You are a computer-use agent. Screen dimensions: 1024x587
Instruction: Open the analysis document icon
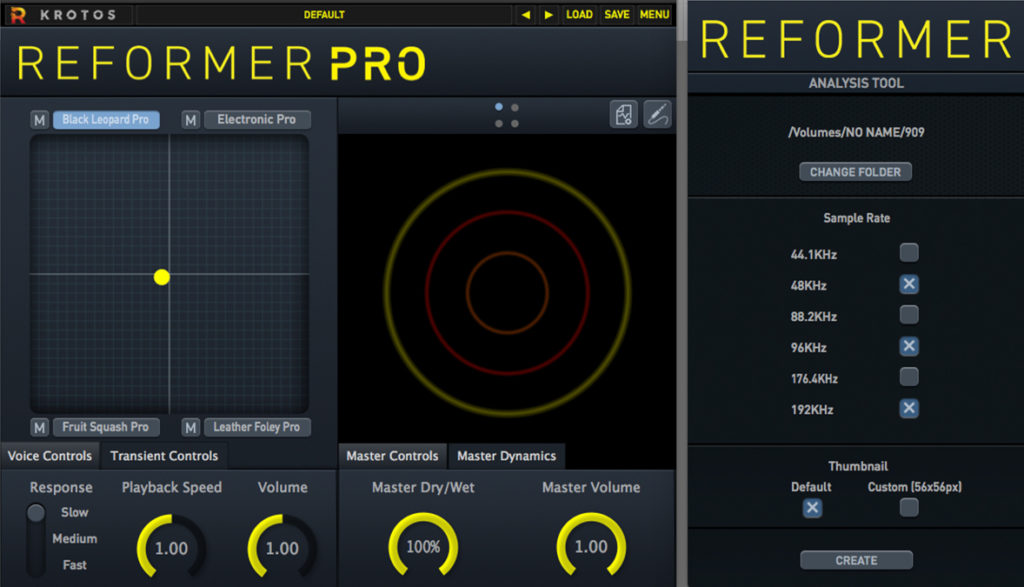click(x=623, y=114)
